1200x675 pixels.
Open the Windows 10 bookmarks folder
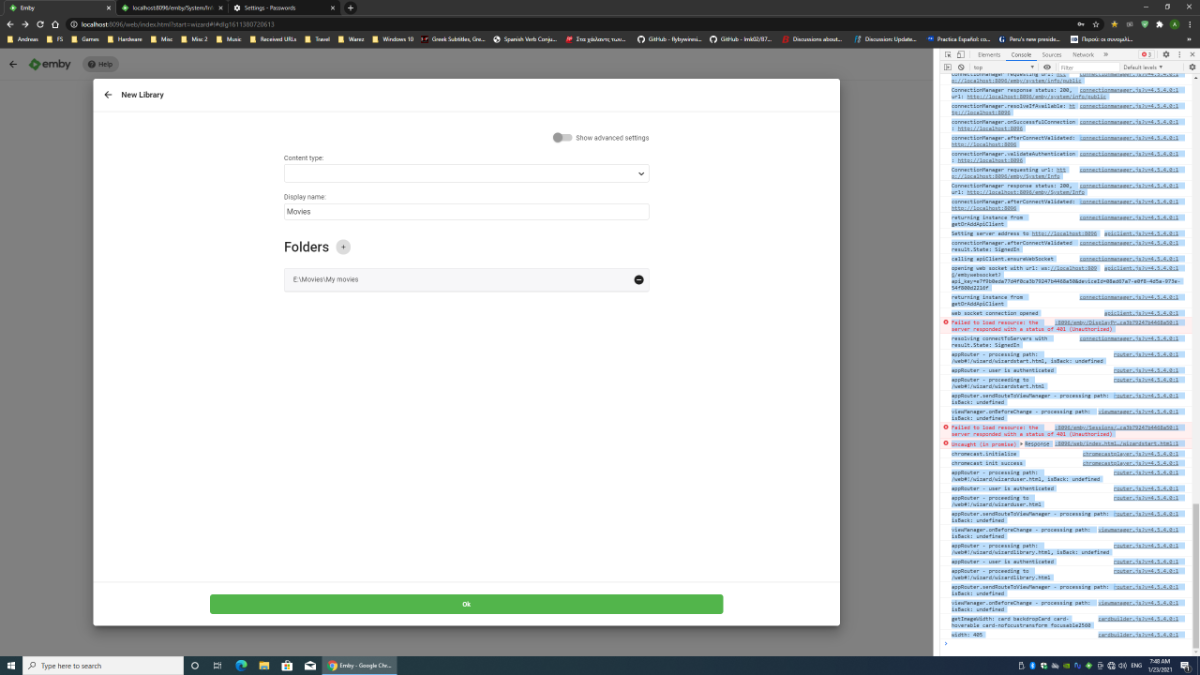coord(392,39)
